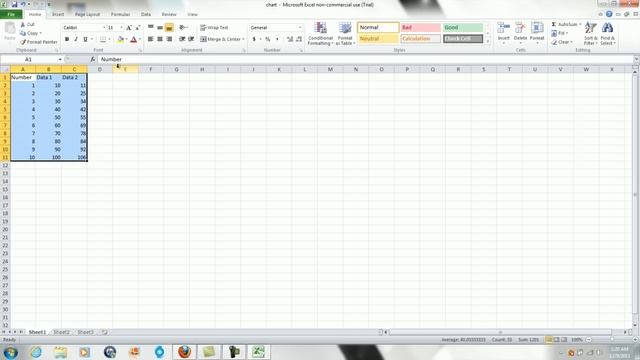Click the zoom slider handle in status bar
This screenshot has width=640, height=360.
coord(612,340)
